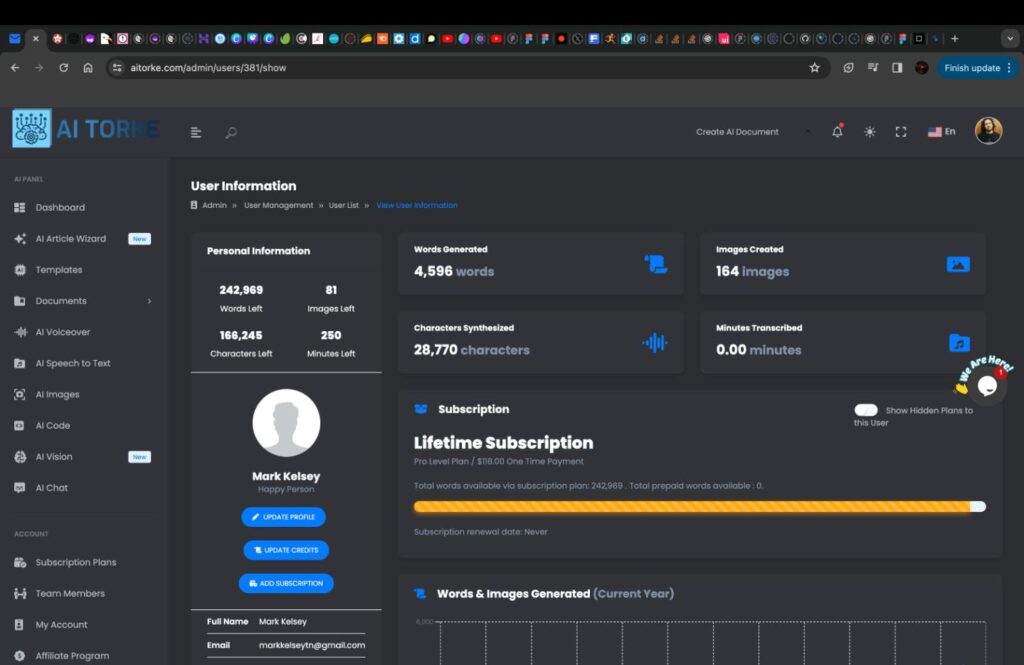Click the User List breadcrumb link
1024x665 pixels.
click(343, 205)
